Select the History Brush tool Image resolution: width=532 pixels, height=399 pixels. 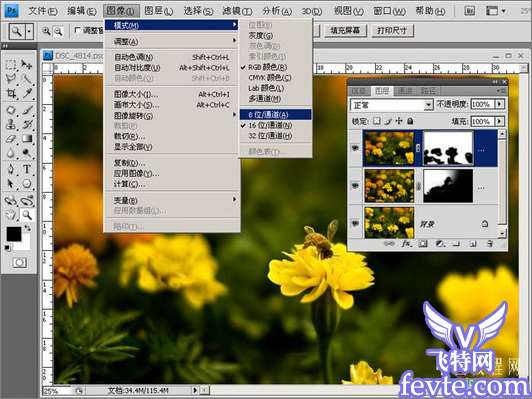[26, 125]
